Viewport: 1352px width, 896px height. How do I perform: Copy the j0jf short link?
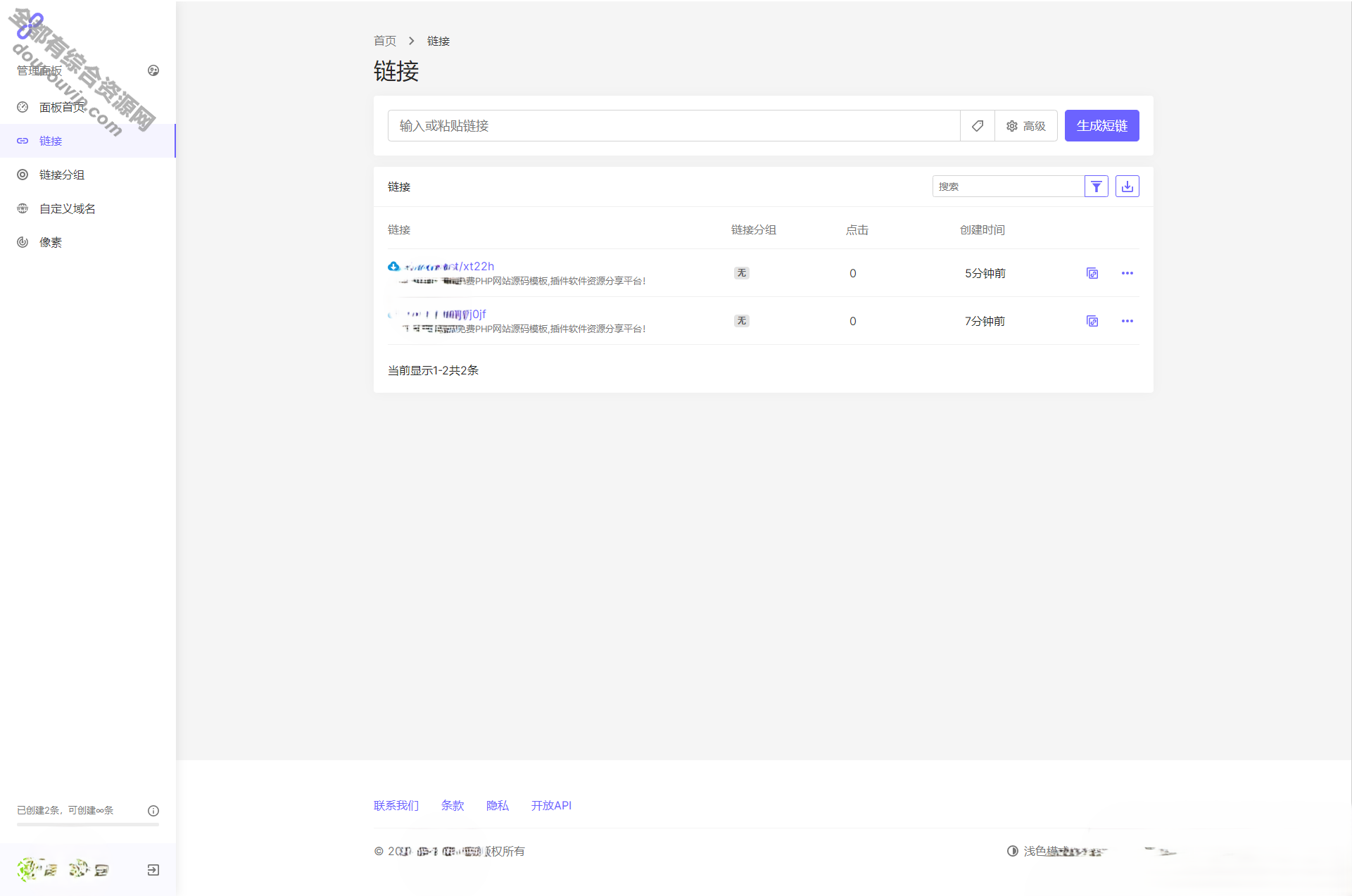(x=1092, y=321)
